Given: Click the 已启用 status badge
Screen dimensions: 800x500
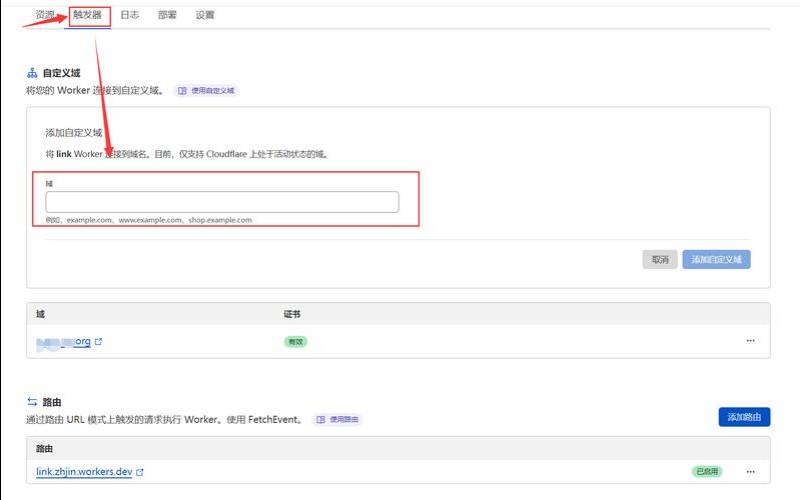Looking at the screenshot, I should [x=707, y=471].
